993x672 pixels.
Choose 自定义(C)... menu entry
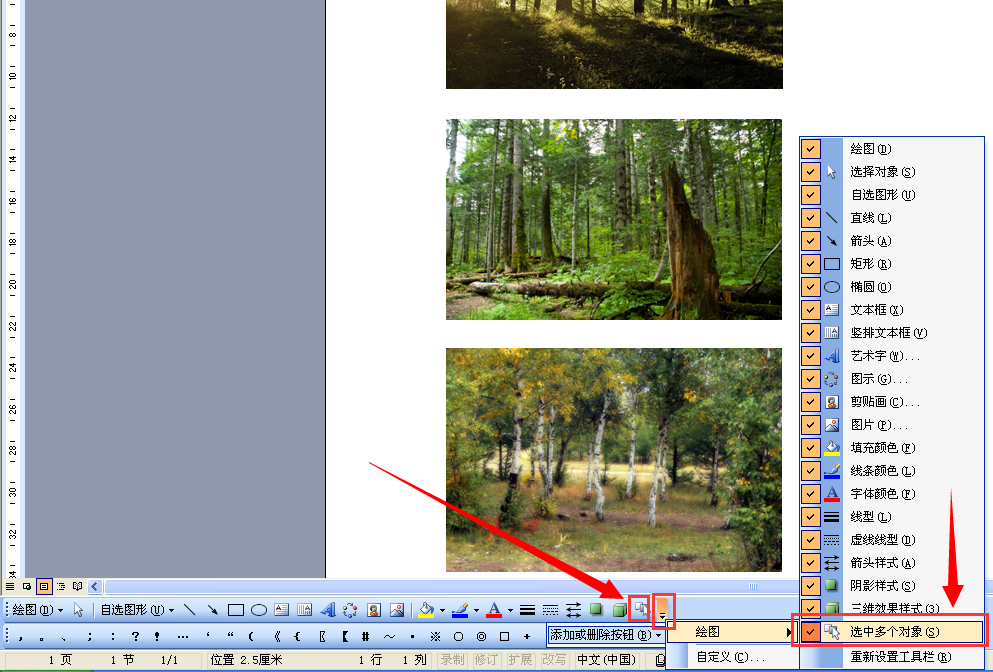coord(733,657)
